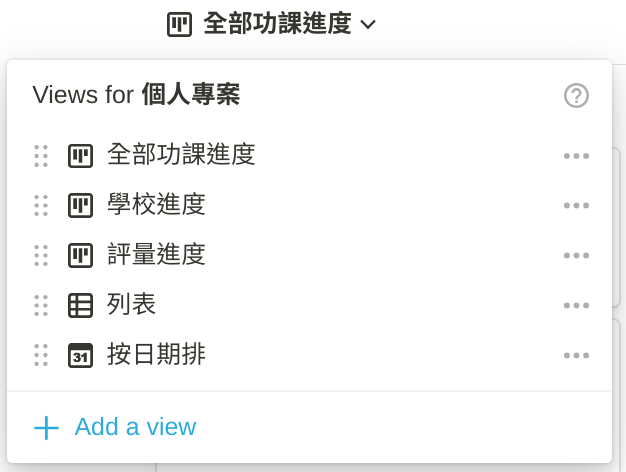This screenshot has width=626, height=472.
Task: Open more options for 全部功課進度 view
Action: pos(576,156)
